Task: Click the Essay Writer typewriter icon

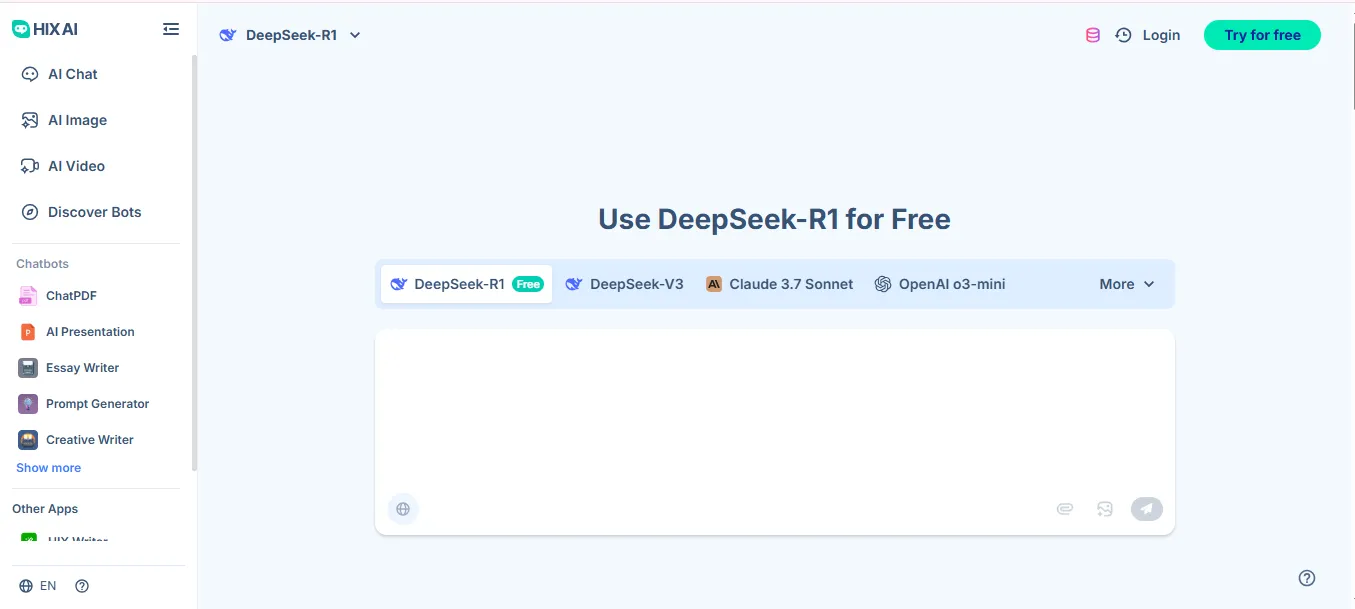Action: [x=28, y=368]
